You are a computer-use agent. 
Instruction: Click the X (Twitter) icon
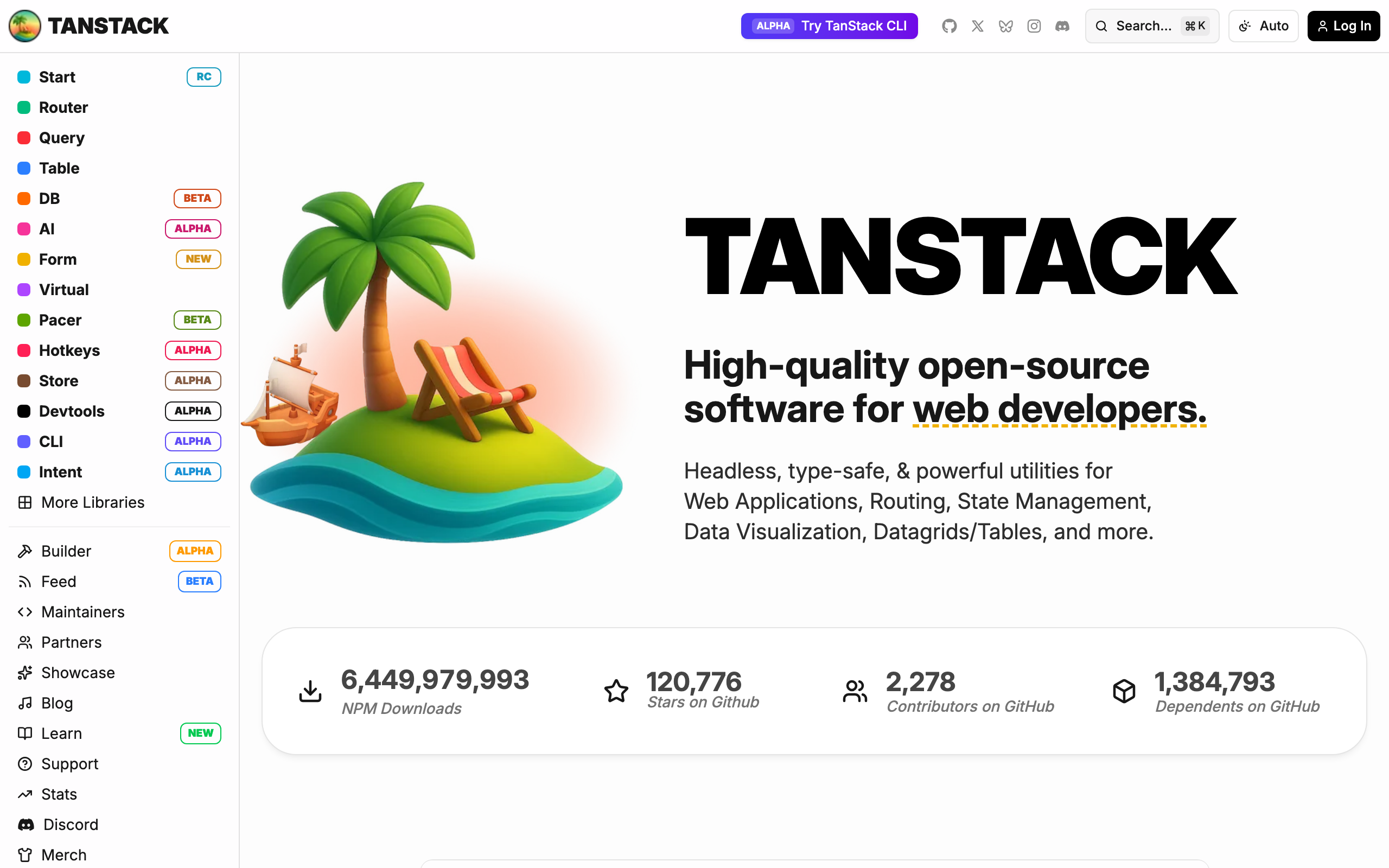coord(978,26)
